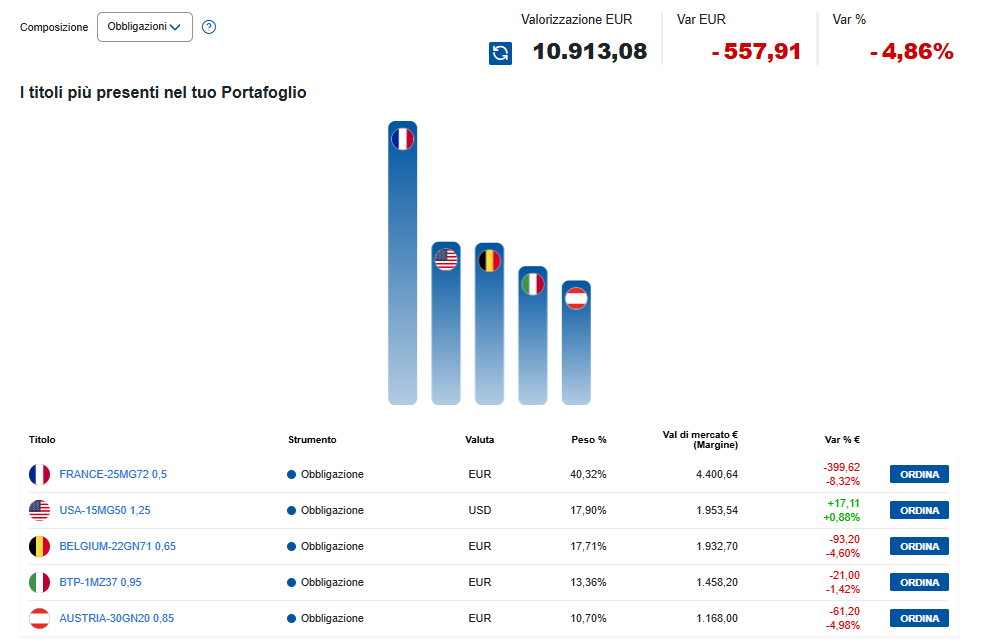Open the BELGIUM-22GN71 0,65 bond link
Image resolution: width=990 pixels, height=644 pixels.
tap(117, 546)
